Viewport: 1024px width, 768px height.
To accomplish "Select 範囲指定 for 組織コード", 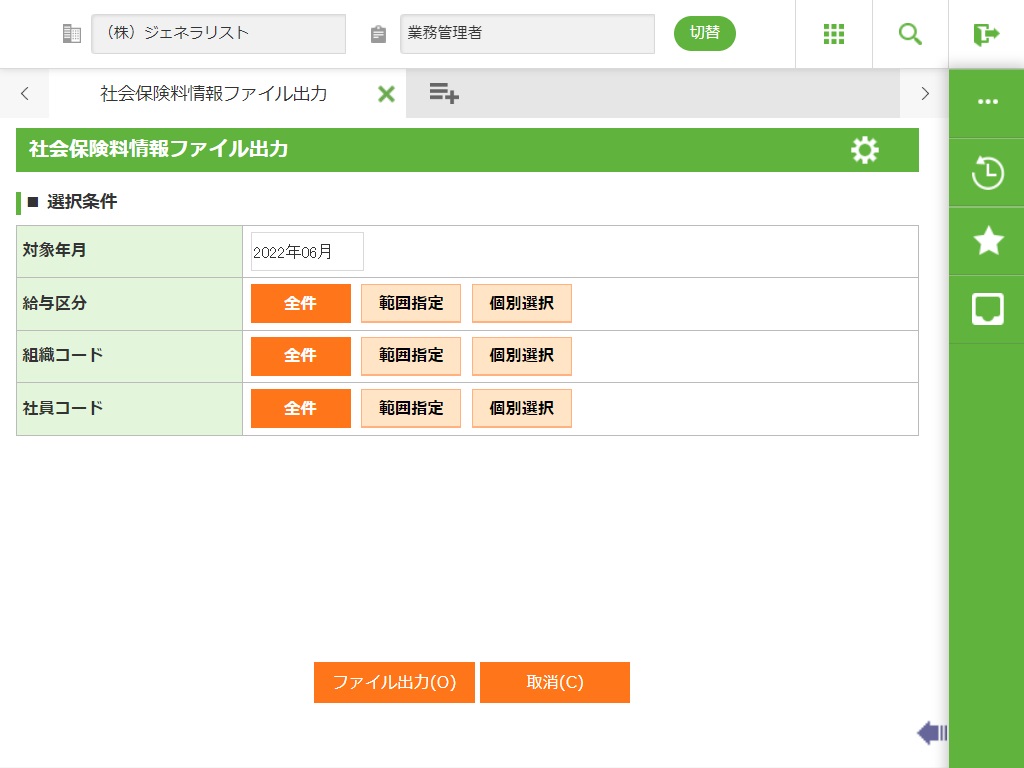I will coord(411,356).
